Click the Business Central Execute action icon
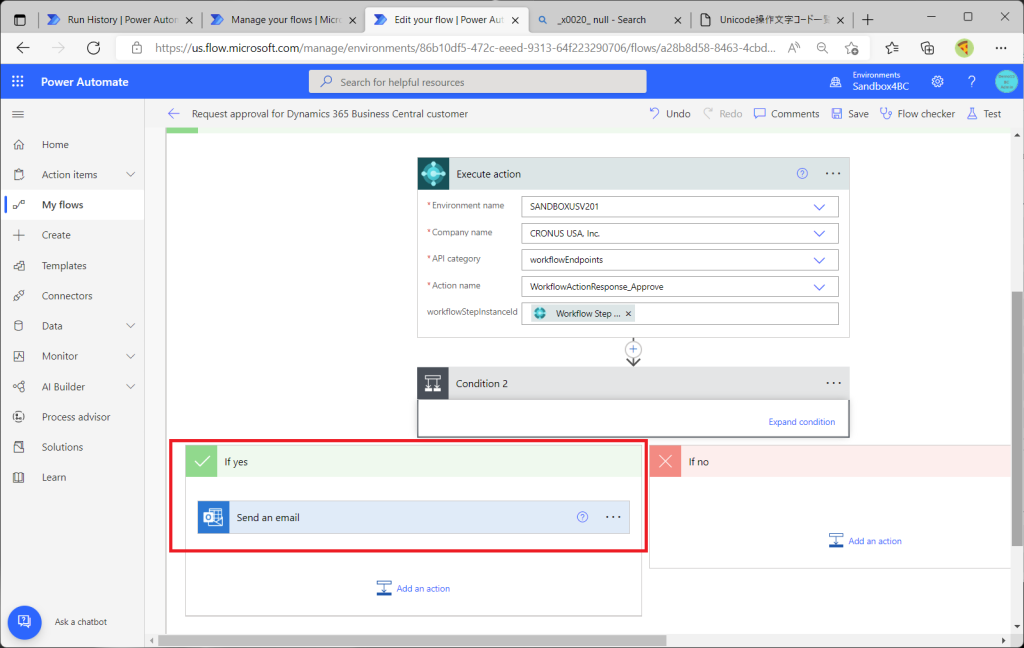Viewport: 1024px width, 648px height. click(x=434, y=174)
